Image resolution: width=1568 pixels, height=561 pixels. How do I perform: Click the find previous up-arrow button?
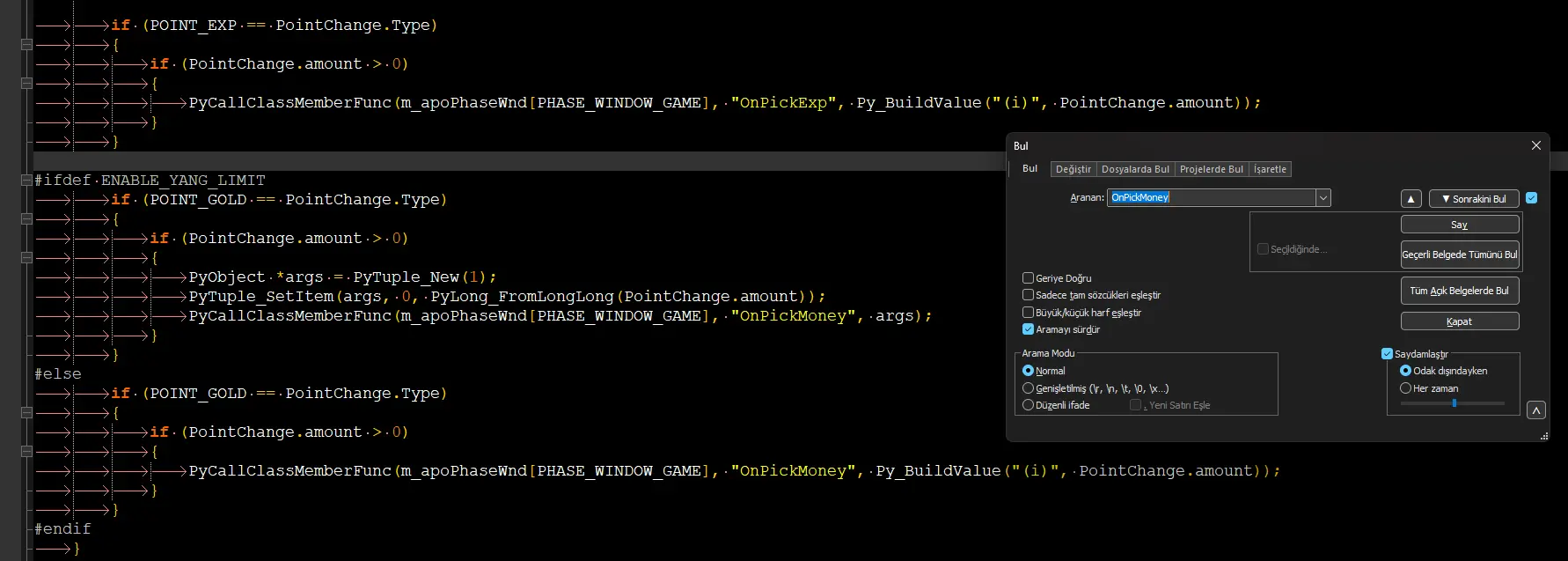tap(1410, 199)
